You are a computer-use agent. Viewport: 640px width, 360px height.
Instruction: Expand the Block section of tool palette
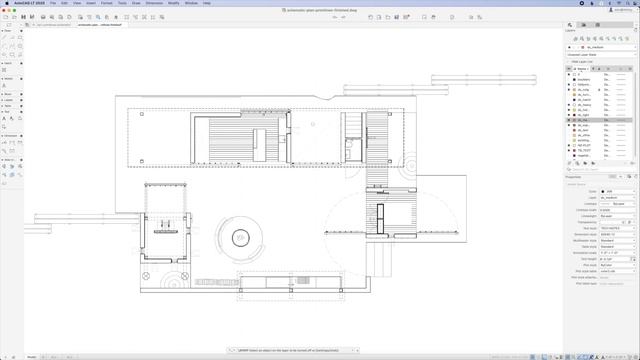point(2,94)
